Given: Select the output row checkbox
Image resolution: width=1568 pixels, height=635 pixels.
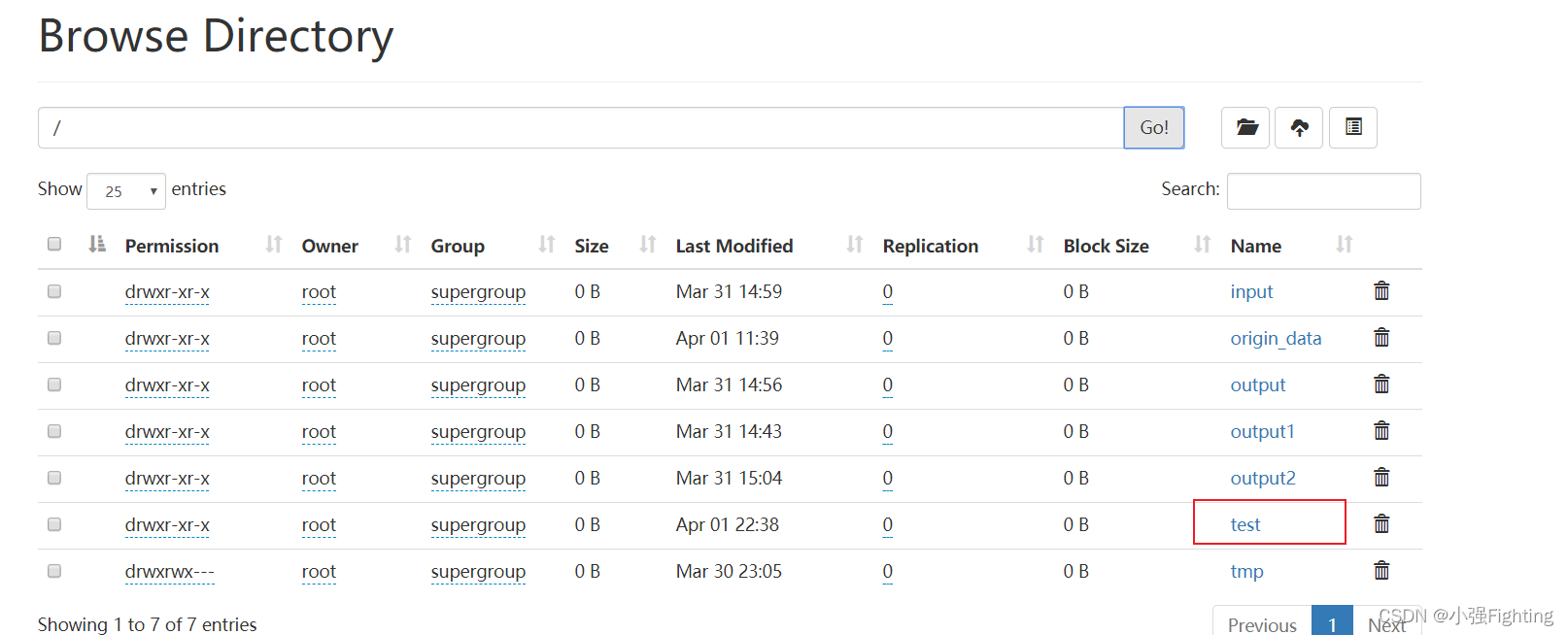Looking at the screenshot, I should tap(54, 384).
